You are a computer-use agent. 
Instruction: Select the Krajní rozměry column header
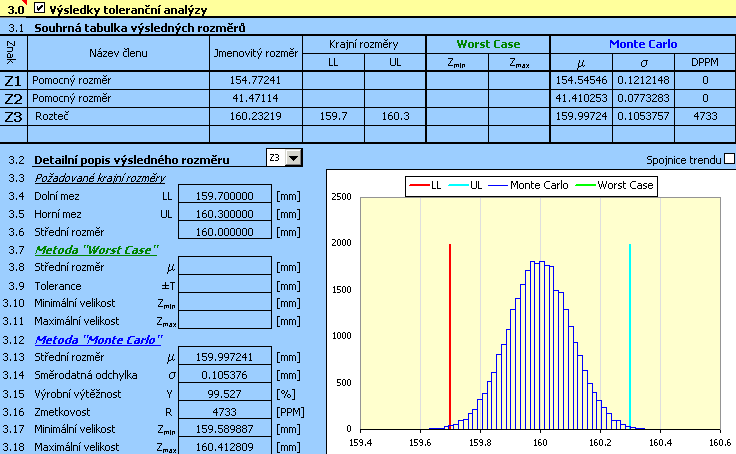[x=364, y=44]
